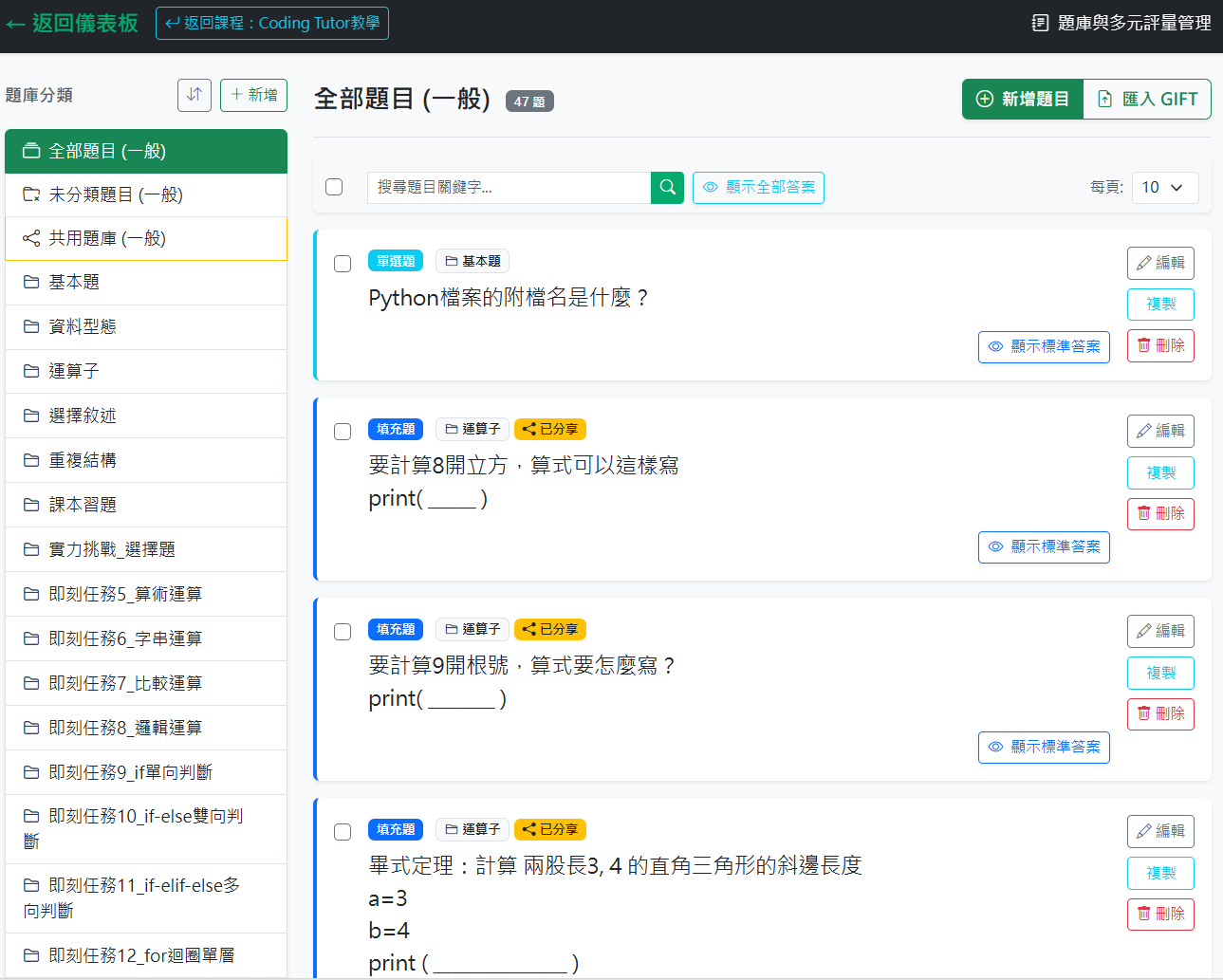
Task: Click 新增題目 plus button
Action: click(1023, 100)
